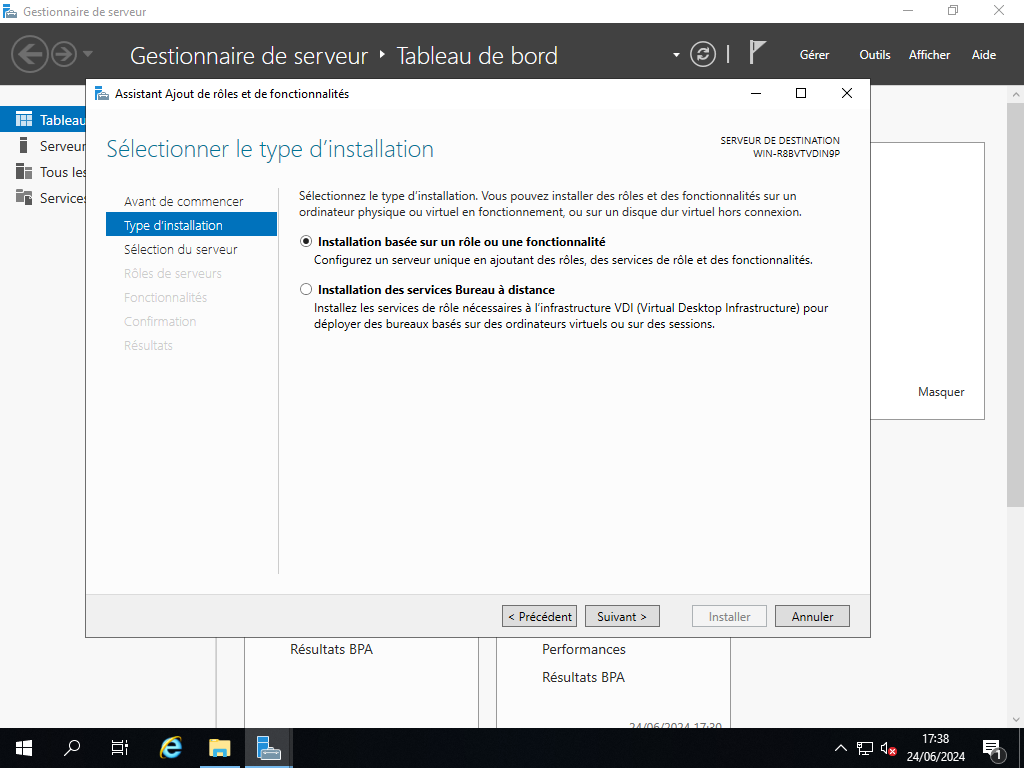Click the dashboard vertical scrollbar
Viewport: 1024px width, 768px height.
[x=1015, y=300]
